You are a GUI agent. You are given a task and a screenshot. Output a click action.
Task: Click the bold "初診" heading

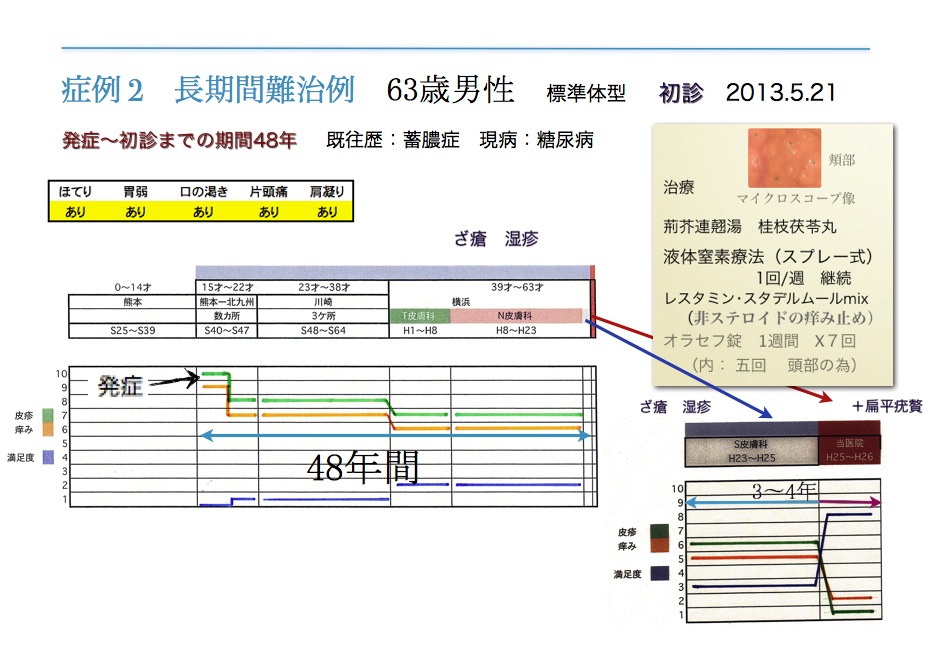point(681,93)
